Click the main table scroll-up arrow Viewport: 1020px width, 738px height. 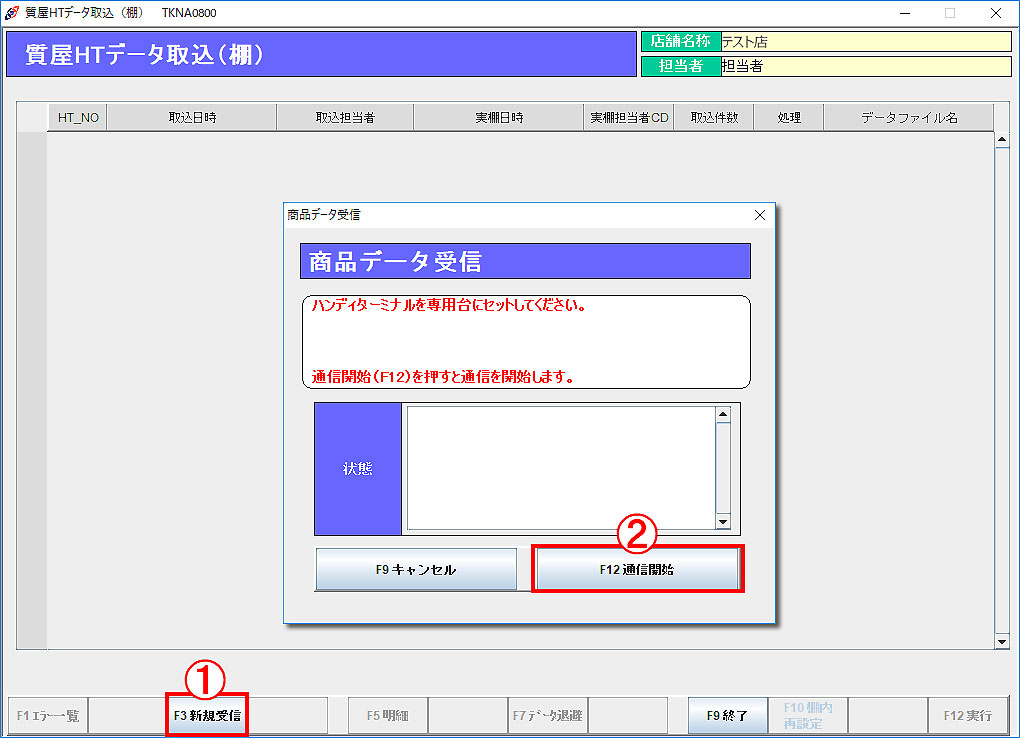tap(1002, 139)
